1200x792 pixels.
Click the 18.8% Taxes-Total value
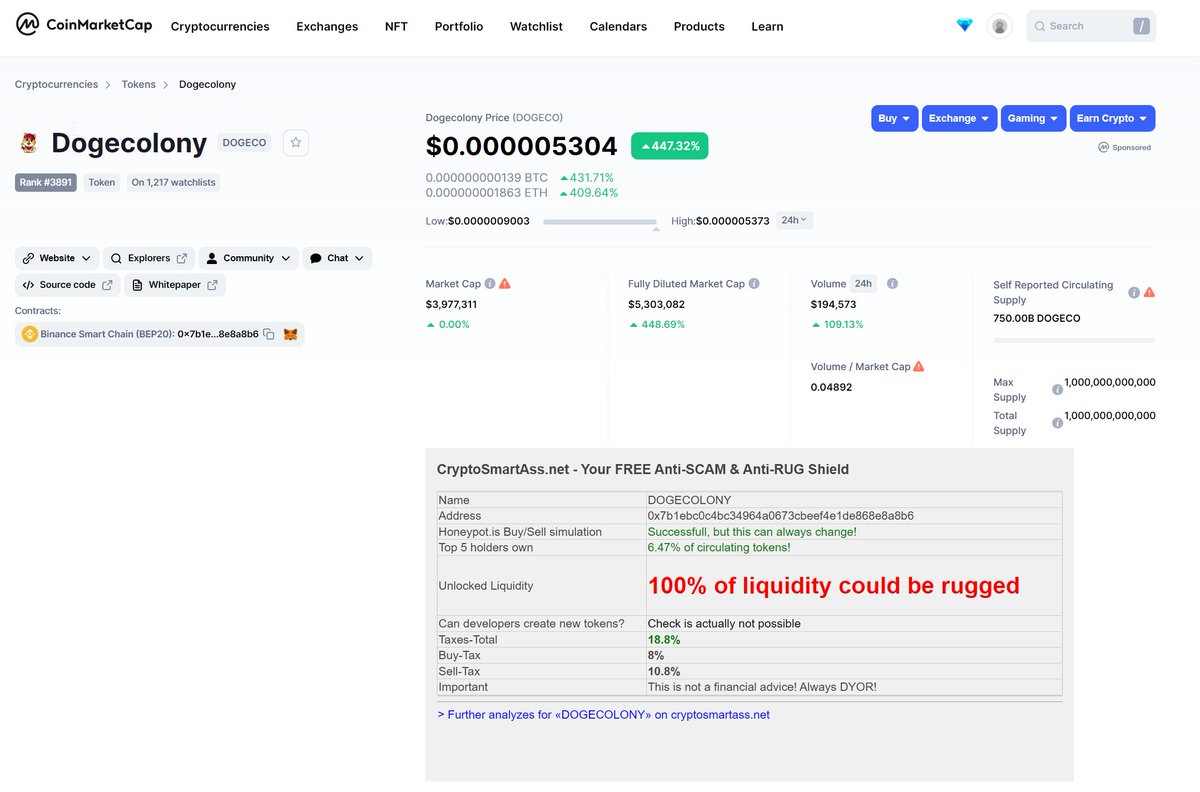click(x=664, y=640)
